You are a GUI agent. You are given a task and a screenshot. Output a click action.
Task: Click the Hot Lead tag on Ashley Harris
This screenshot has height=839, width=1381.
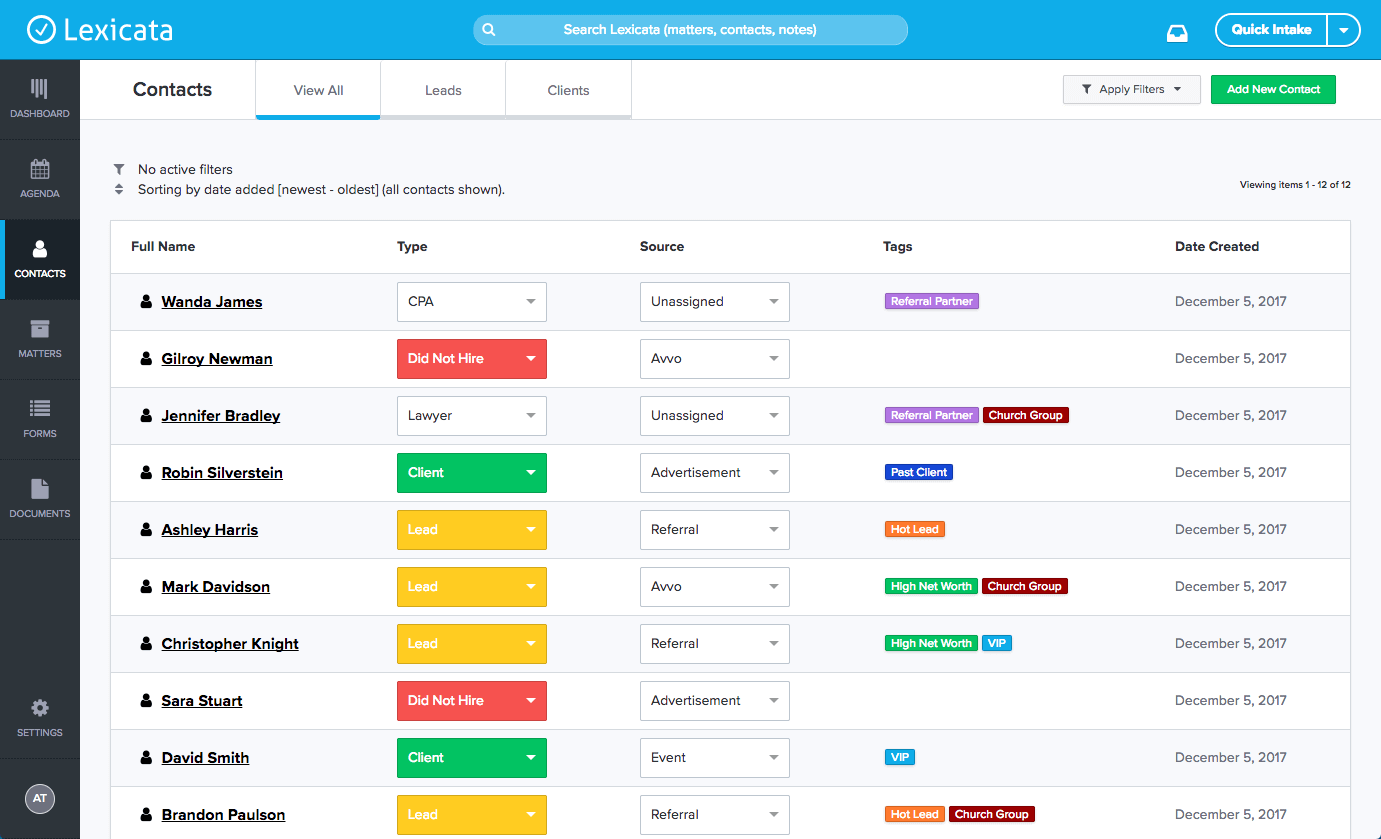click(x=914, y=529)
